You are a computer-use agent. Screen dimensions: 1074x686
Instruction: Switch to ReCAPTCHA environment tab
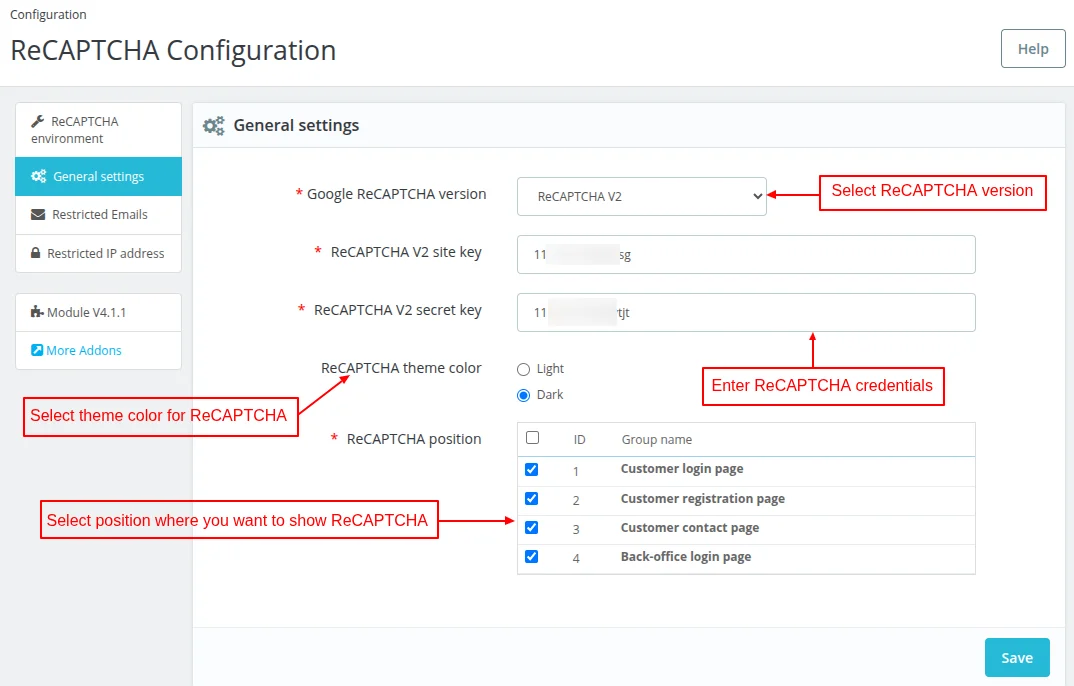click(x=85, y=130)
